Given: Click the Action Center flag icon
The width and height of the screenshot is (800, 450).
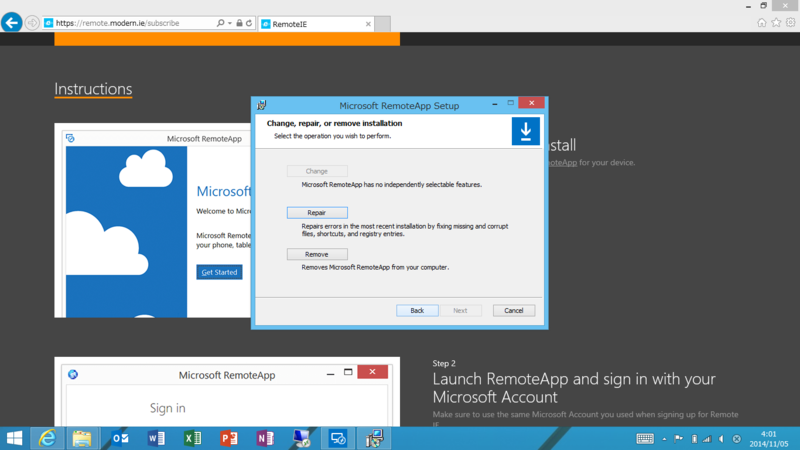Looking at the screenshot, I should (x=679, y=439).
